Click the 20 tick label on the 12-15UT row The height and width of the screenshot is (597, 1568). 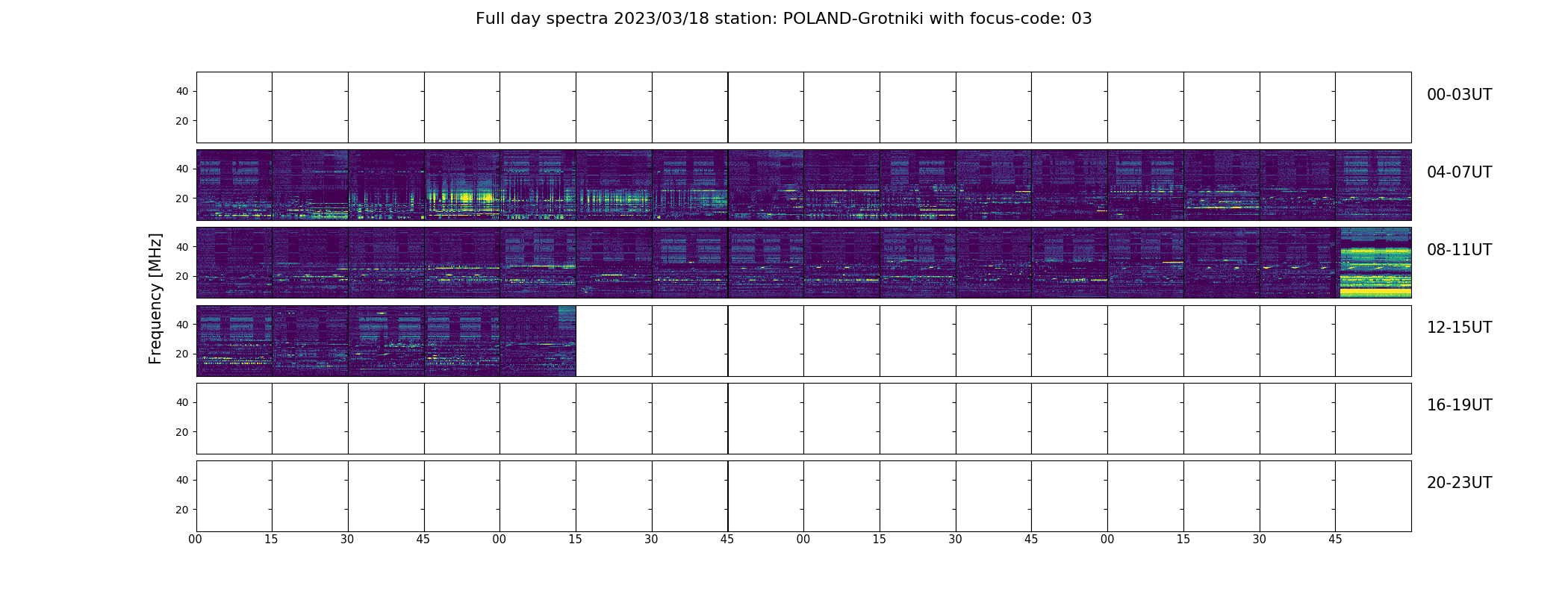pyautogui.click(x=182, y=354)
